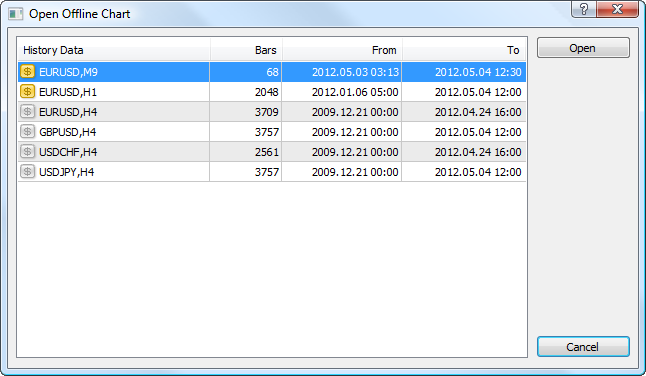The width and height of the screenshot is (646, 376).
Task: Click the From date in the USDCHF,H4 row
Action: (x=355, y=152)
